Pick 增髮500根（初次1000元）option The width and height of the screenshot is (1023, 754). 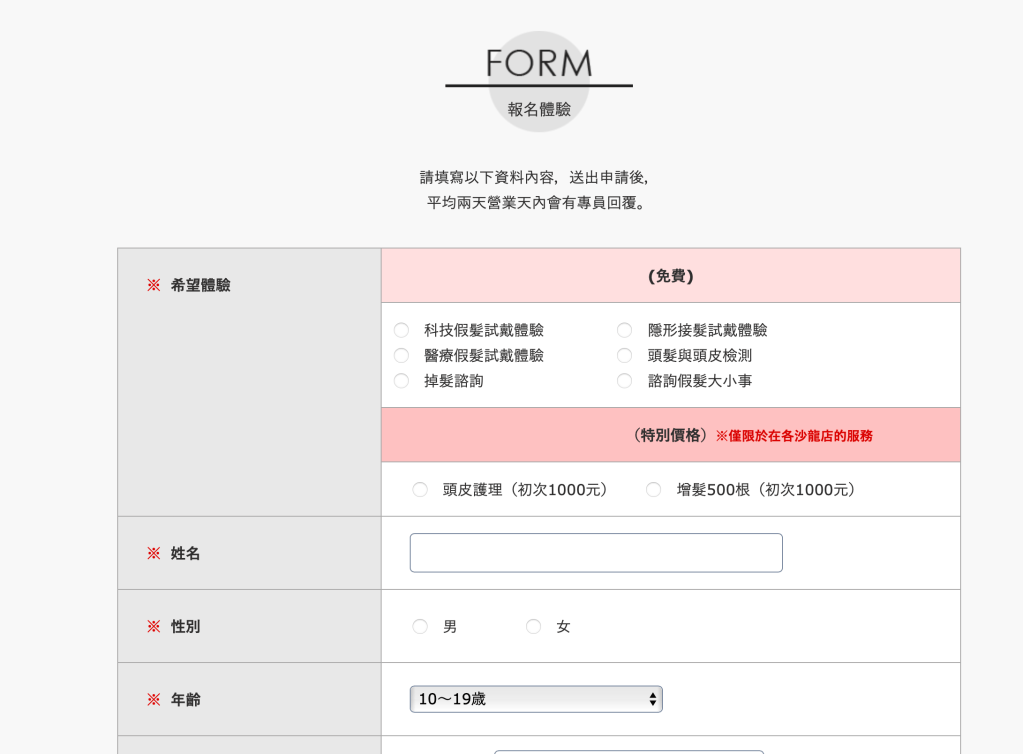point(653,489)
